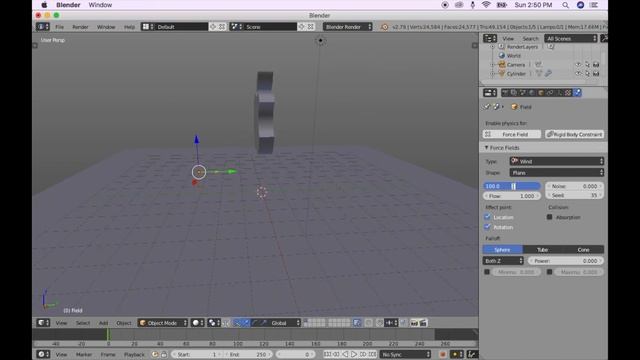Click the Force Field physics button

512,134
